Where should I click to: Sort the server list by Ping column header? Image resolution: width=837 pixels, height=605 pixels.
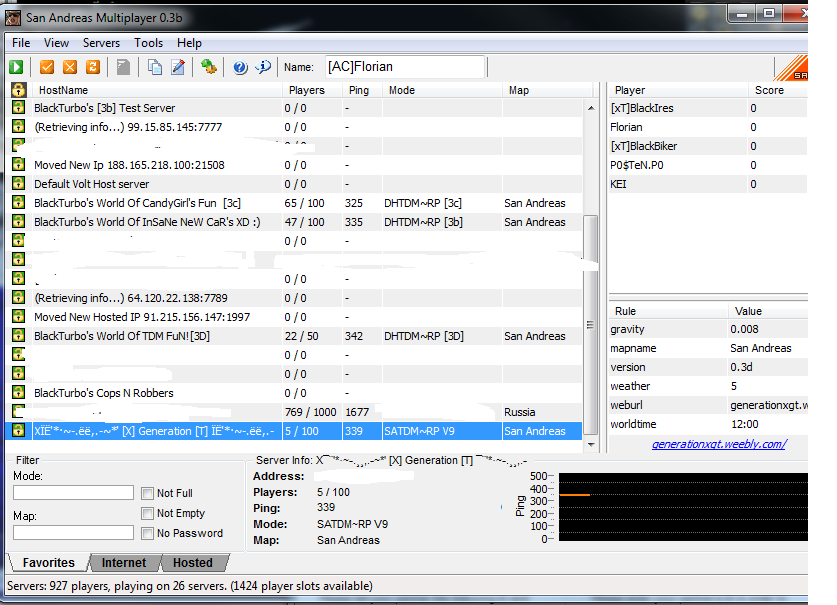[358, 90]
